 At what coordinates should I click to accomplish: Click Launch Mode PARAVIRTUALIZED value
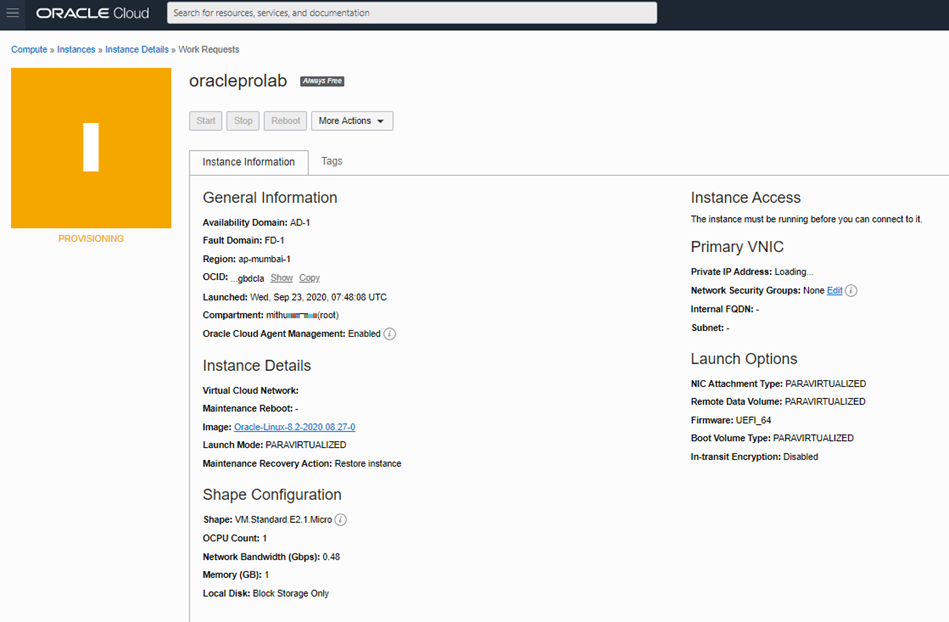pos(306,445)
